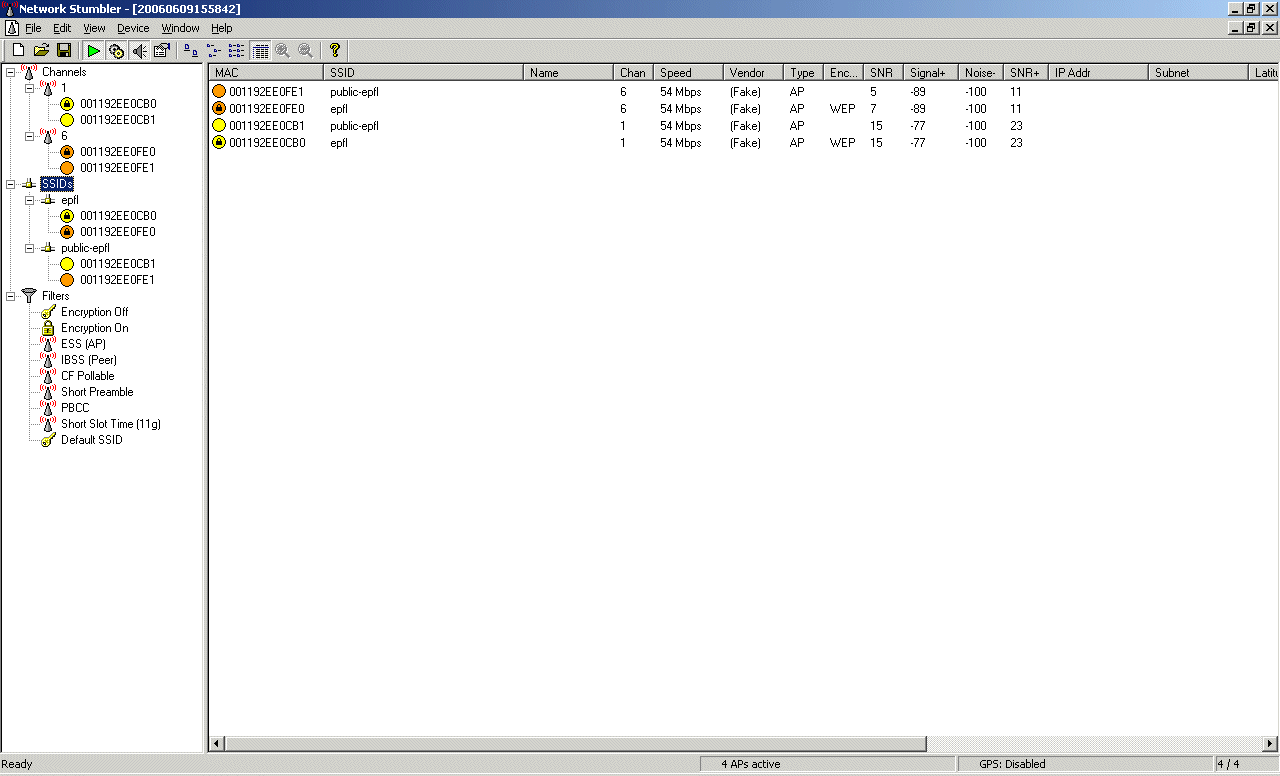
Task: Select 001192EE0CB1 under public-epfl SSID
Action: (x=118, y=264)
